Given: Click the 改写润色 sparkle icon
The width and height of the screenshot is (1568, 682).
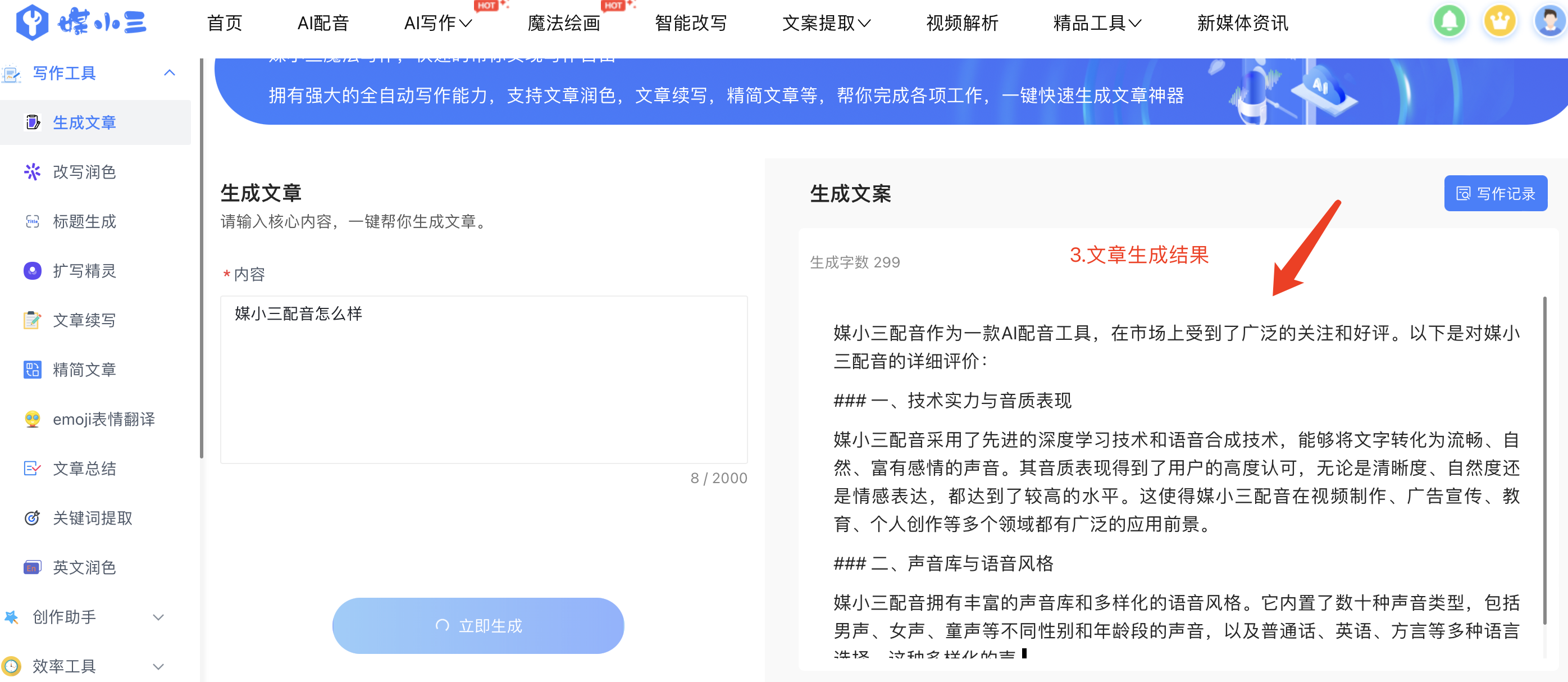Looking at the screenshot, I should 32,172.
